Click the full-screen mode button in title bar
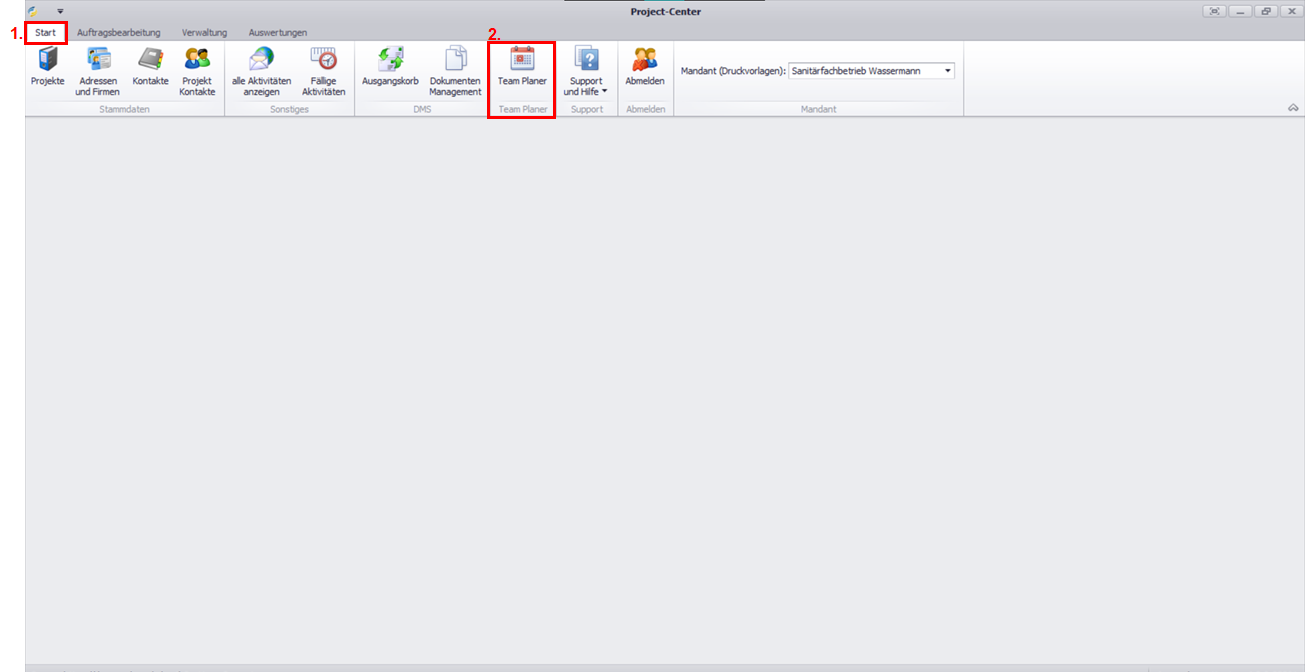The height and width of the screenshot is (672, 1305). [1214, 11]
